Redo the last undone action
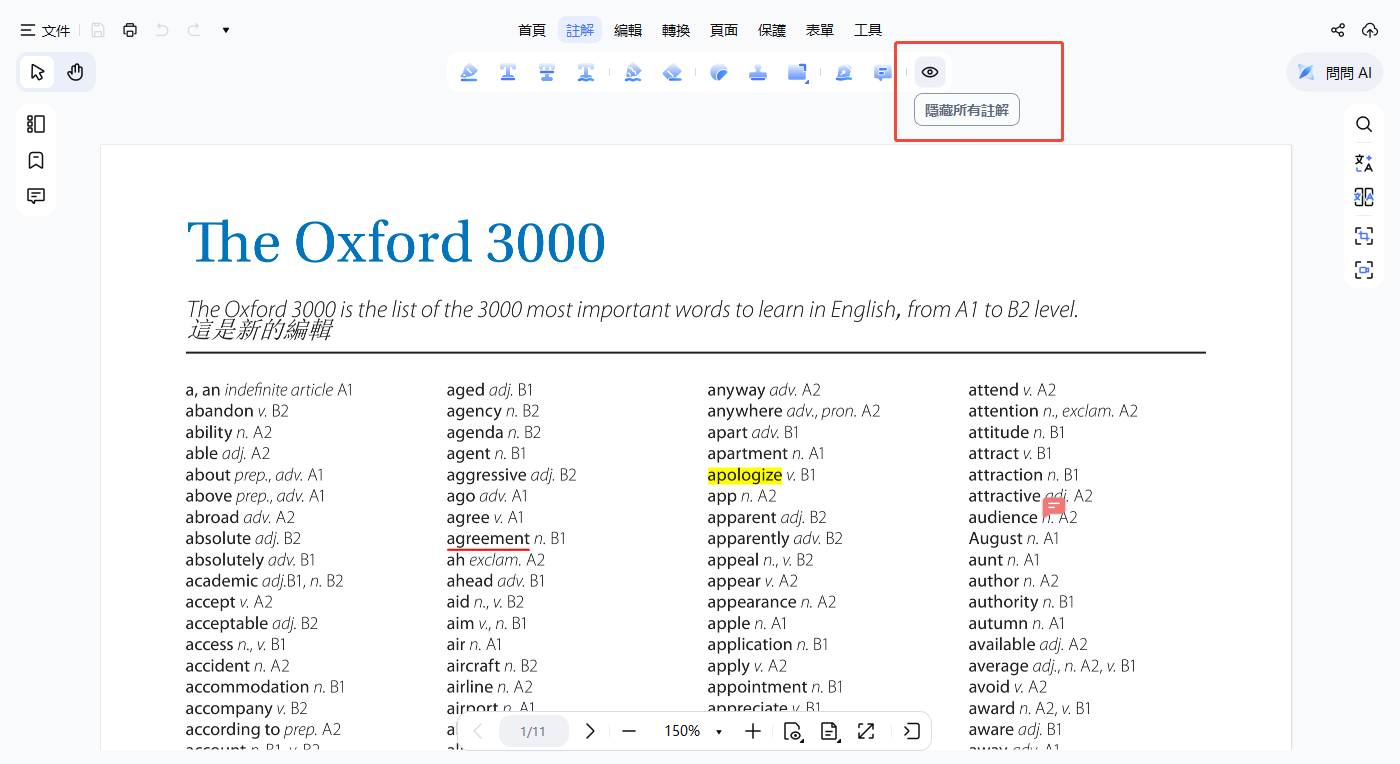Image resolution: width=1400 pixels, height=764 pixels. (x=194, y=30)
